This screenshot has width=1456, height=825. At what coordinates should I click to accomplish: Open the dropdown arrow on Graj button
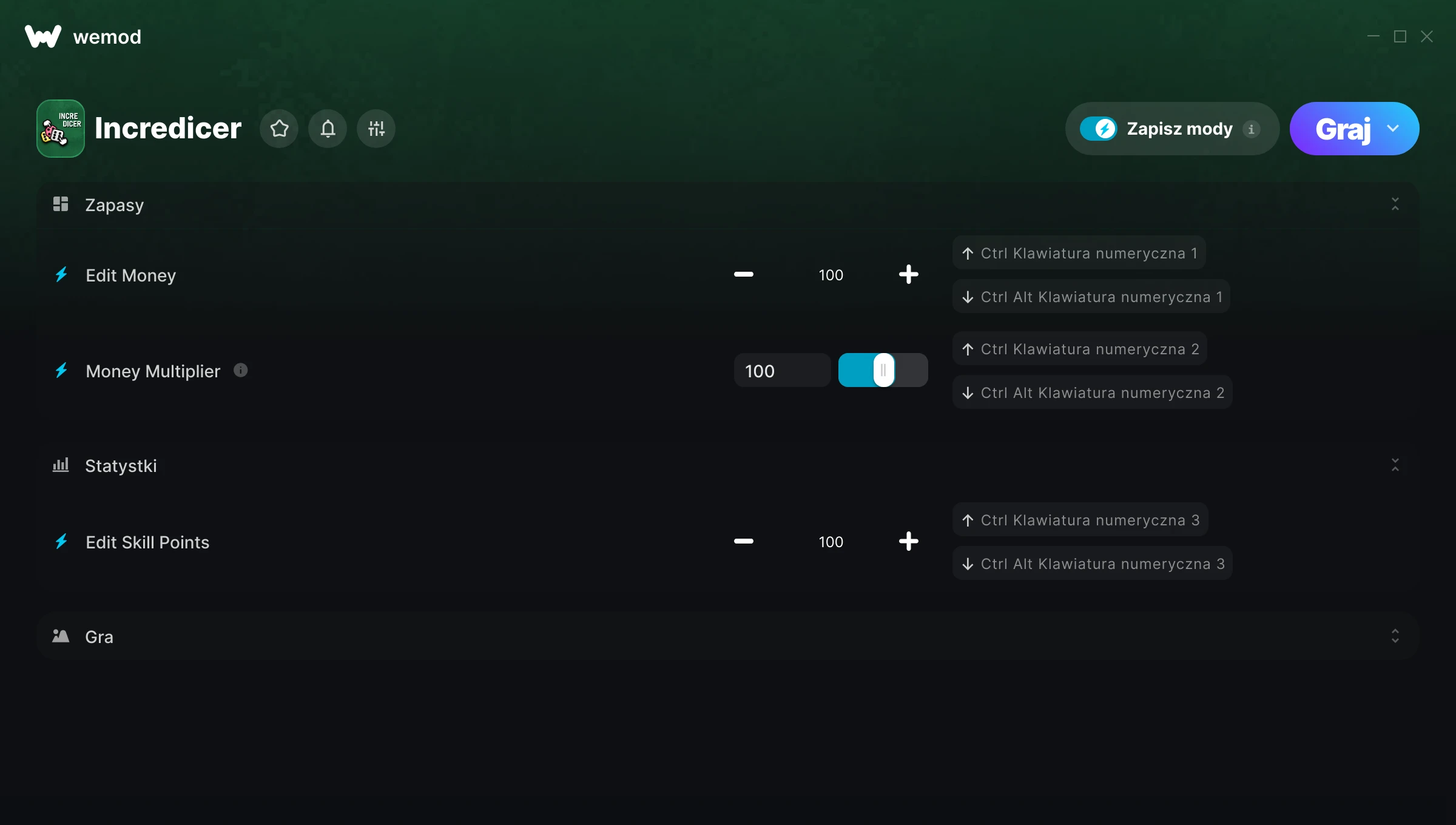coord(1393,129)
